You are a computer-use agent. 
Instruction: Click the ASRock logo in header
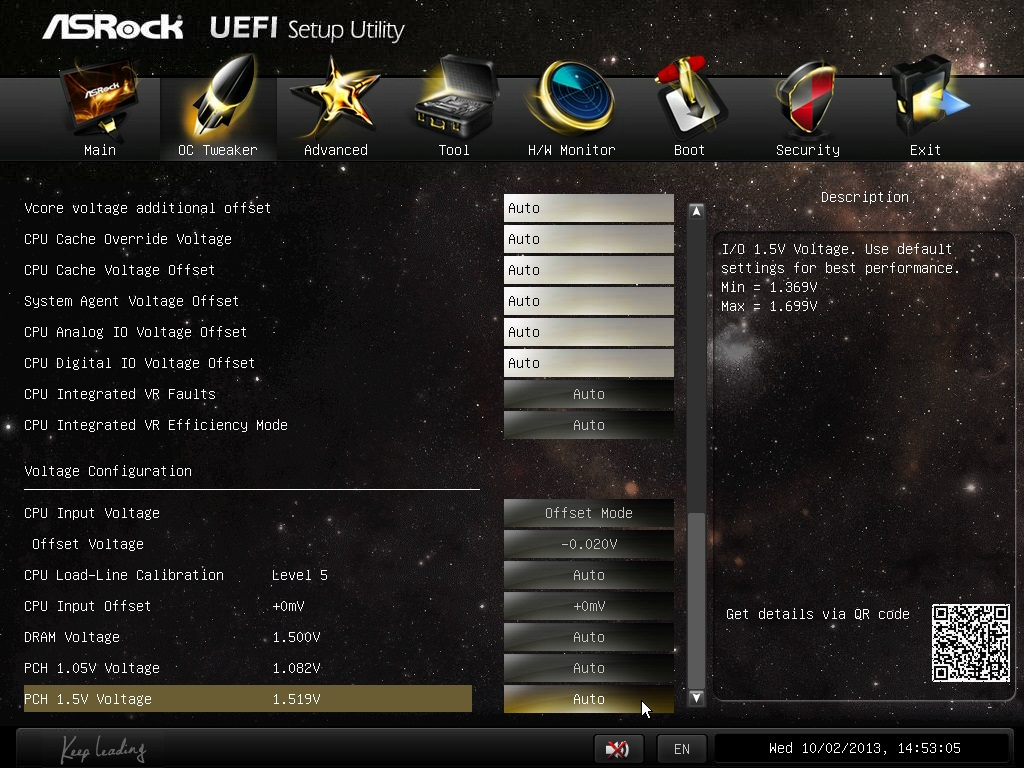coord(112,27)
